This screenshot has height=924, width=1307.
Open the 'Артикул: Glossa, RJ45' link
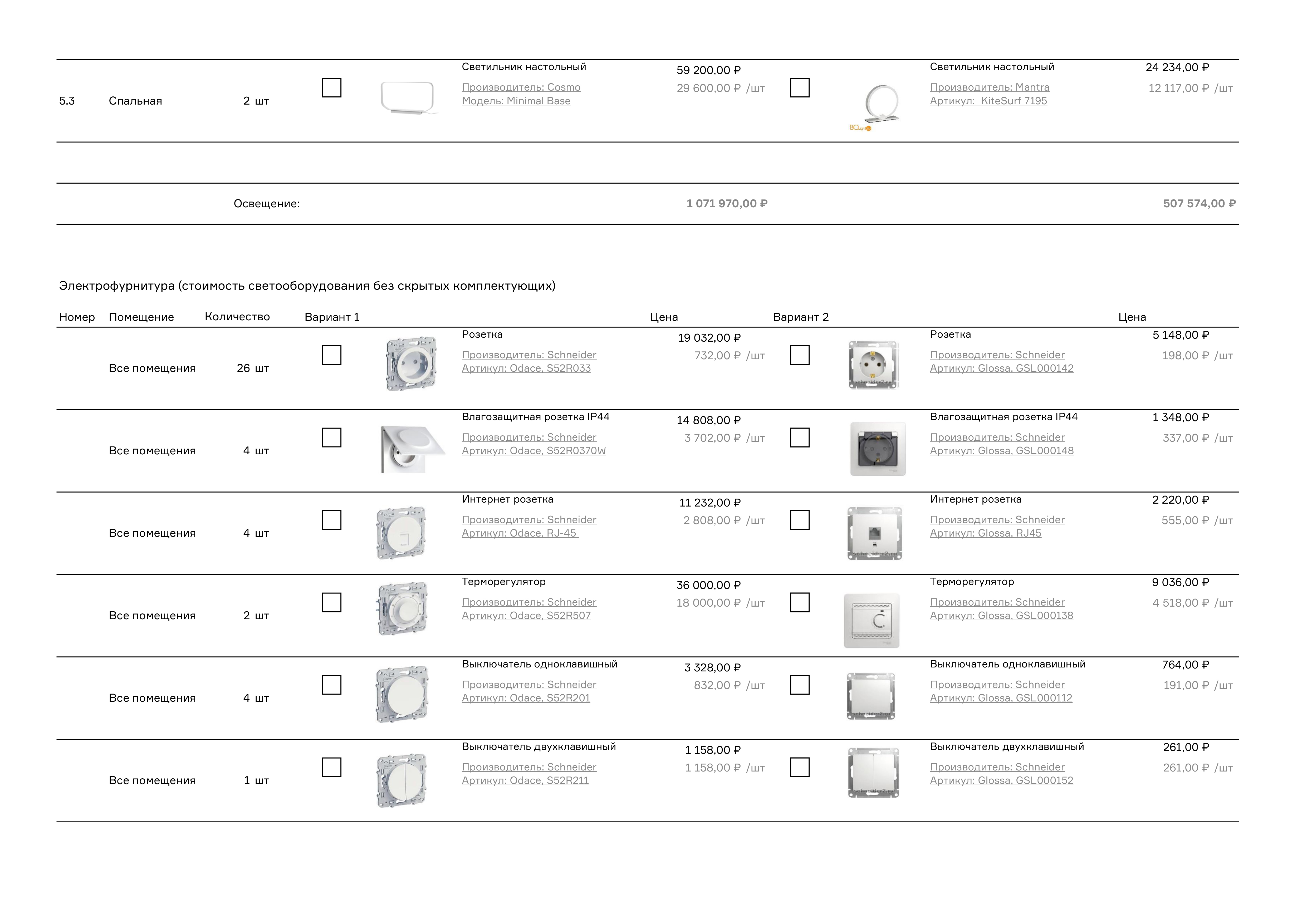pyautogui.click(x=985, y=534)
